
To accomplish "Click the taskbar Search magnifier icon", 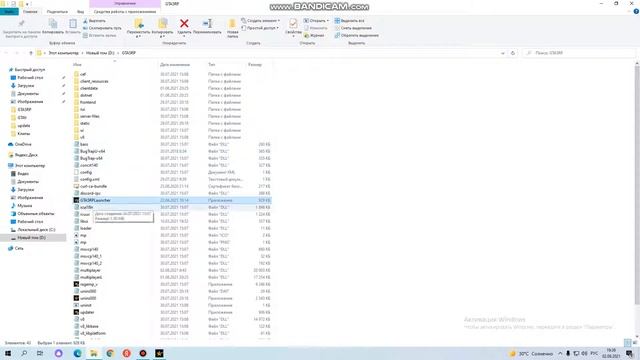I will (x=24, y=353).
